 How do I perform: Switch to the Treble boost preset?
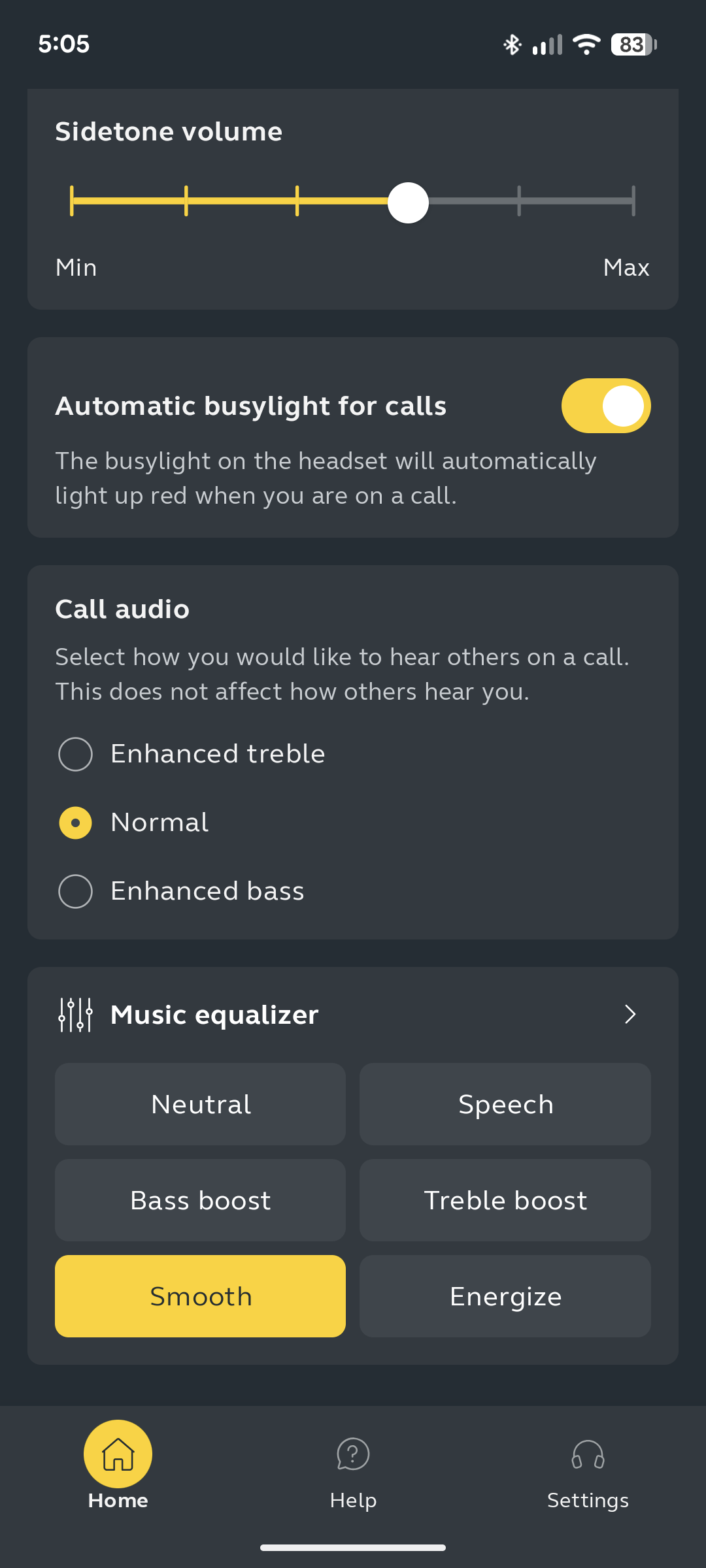tap(505, 1200)
